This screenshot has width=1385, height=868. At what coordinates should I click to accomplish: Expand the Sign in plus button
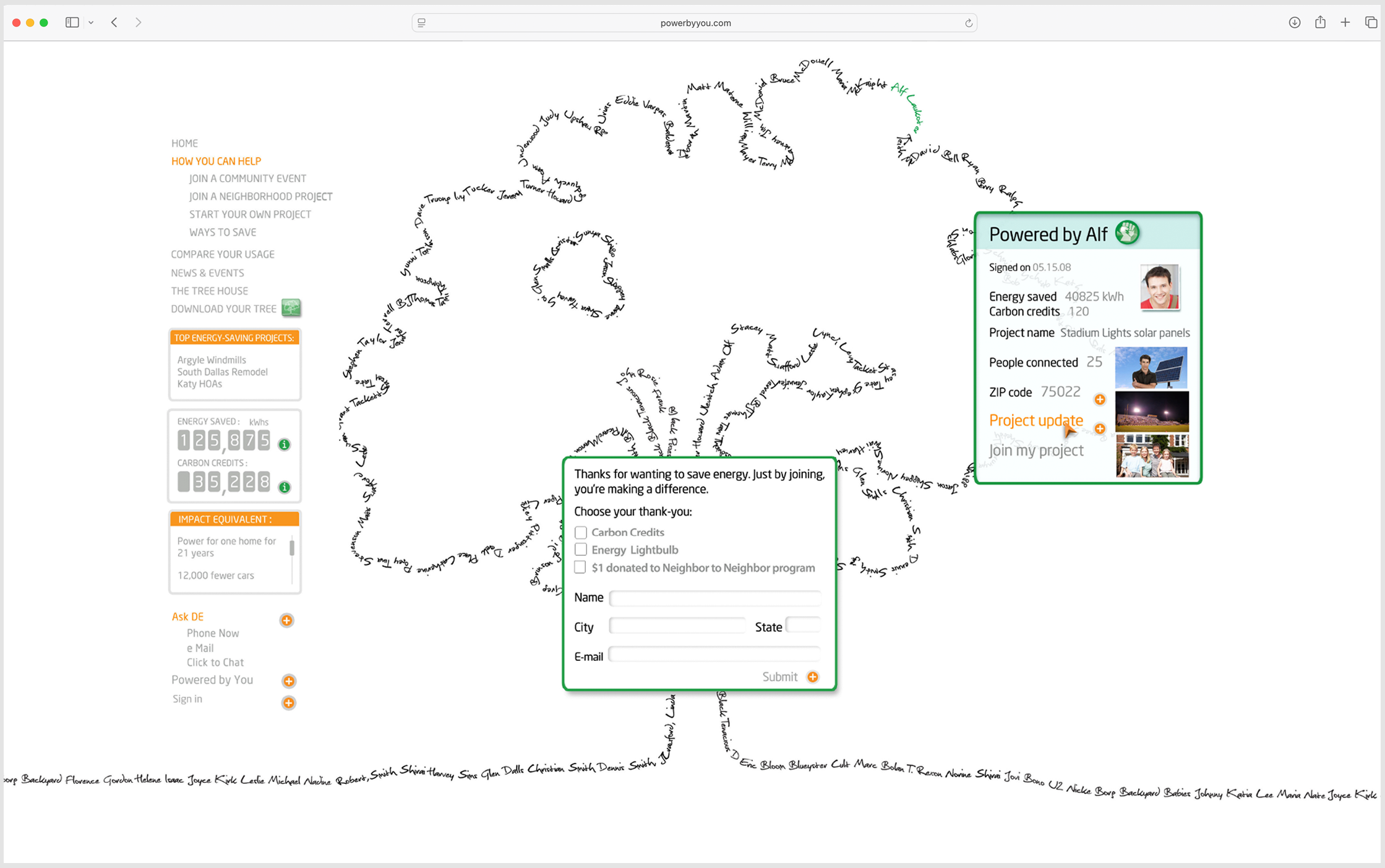(288, 702)
